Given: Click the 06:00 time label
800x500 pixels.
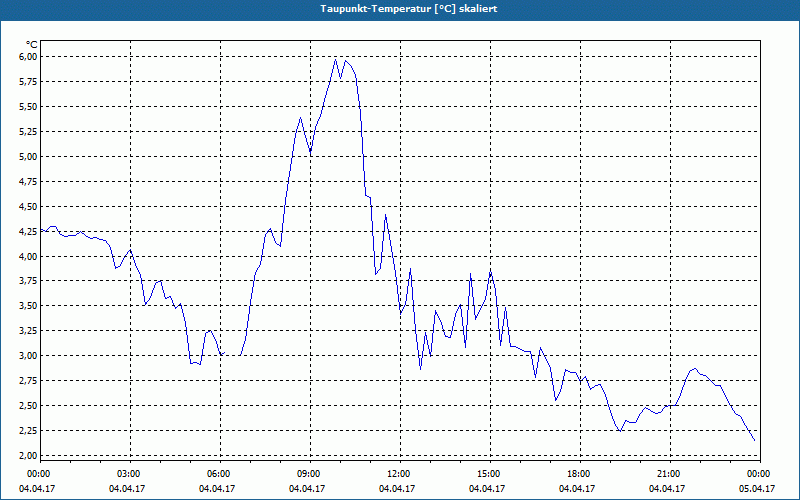Looking at the screenshot, I should (219, 474).
